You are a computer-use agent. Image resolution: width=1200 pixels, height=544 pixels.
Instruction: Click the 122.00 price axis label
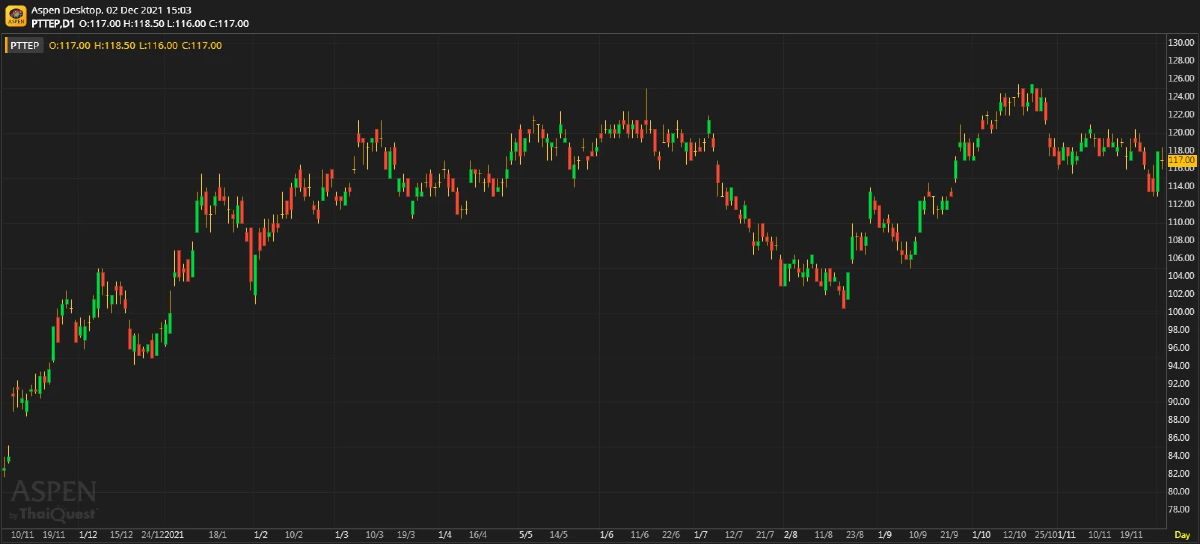click(1182, 115)
